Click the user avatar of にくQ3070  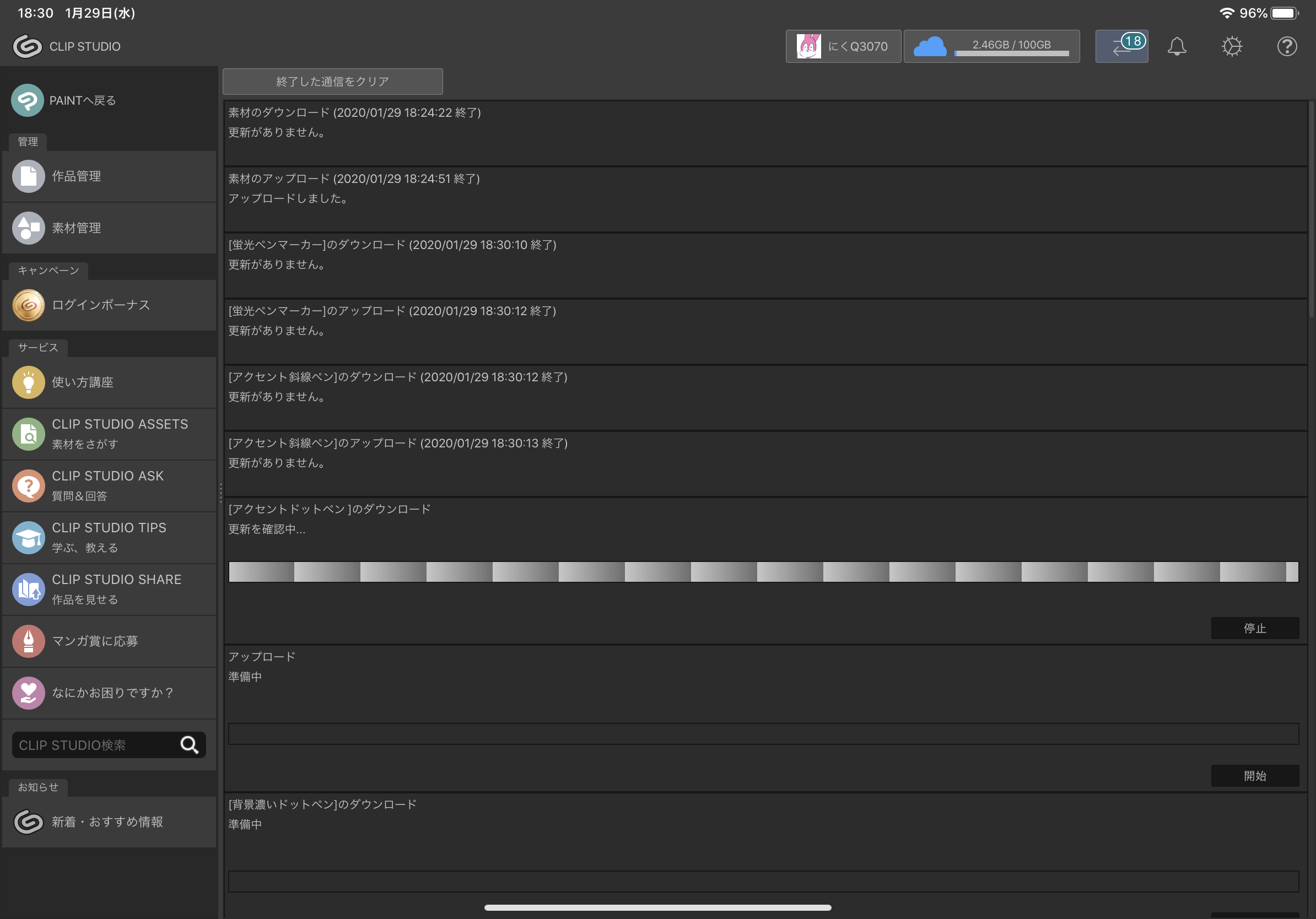(x=808, y=46)
